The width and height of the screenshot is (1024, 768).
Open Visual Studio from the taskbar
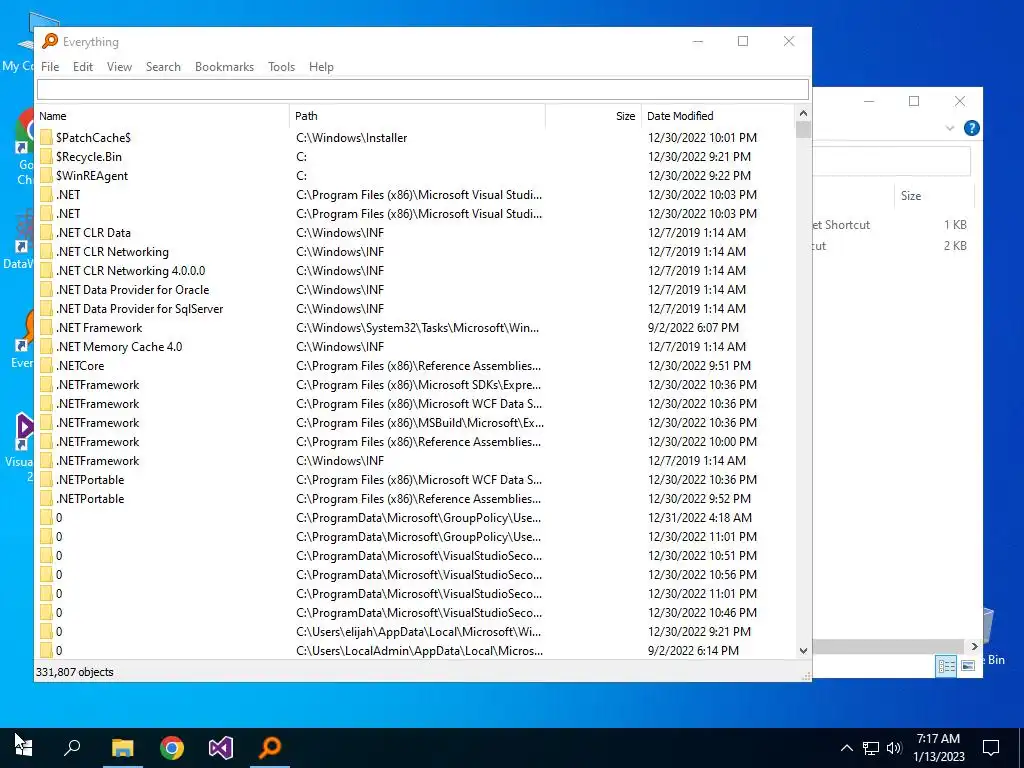(x=221, y=748)
